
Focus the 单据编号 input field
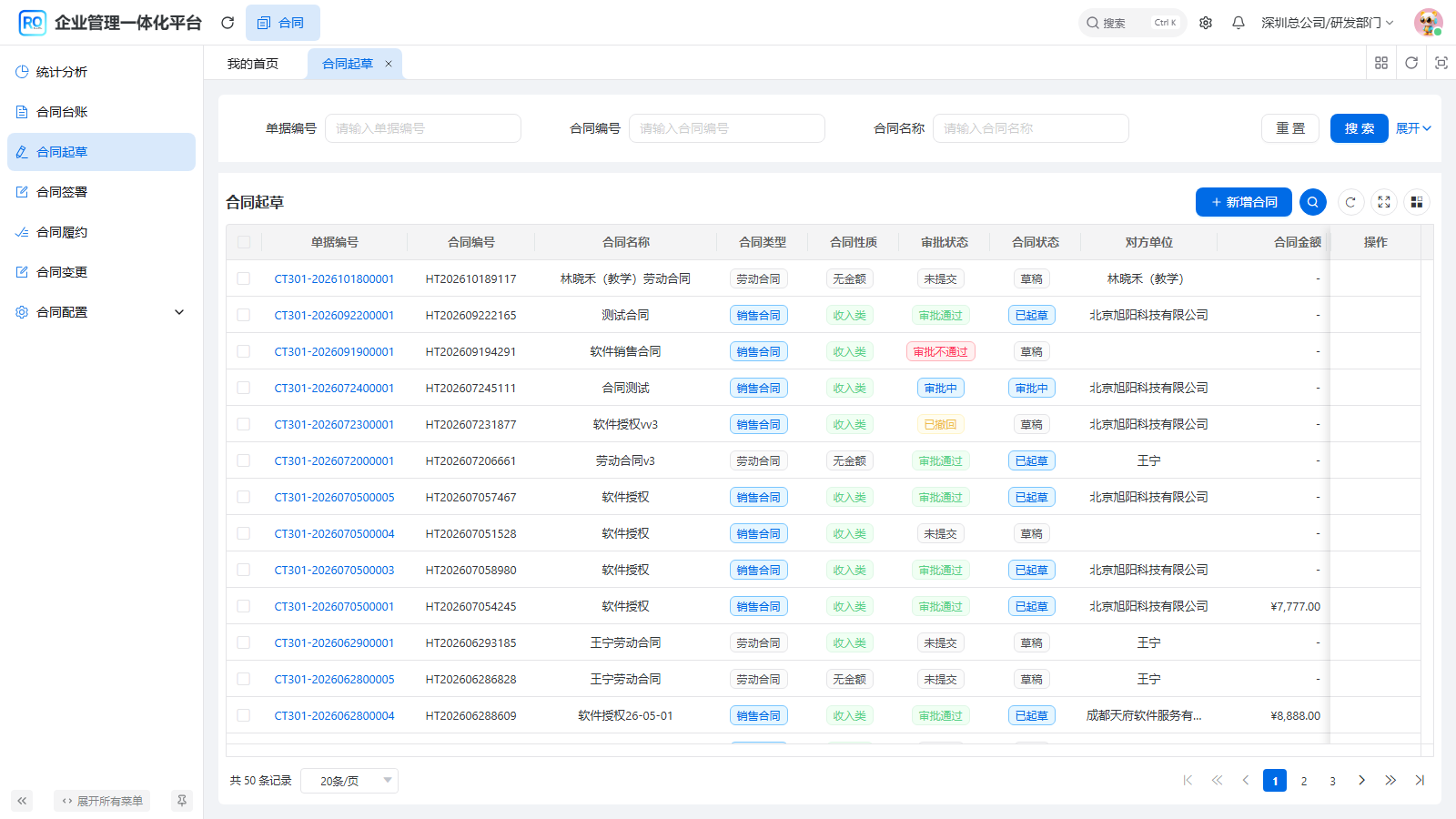point(423,128)
